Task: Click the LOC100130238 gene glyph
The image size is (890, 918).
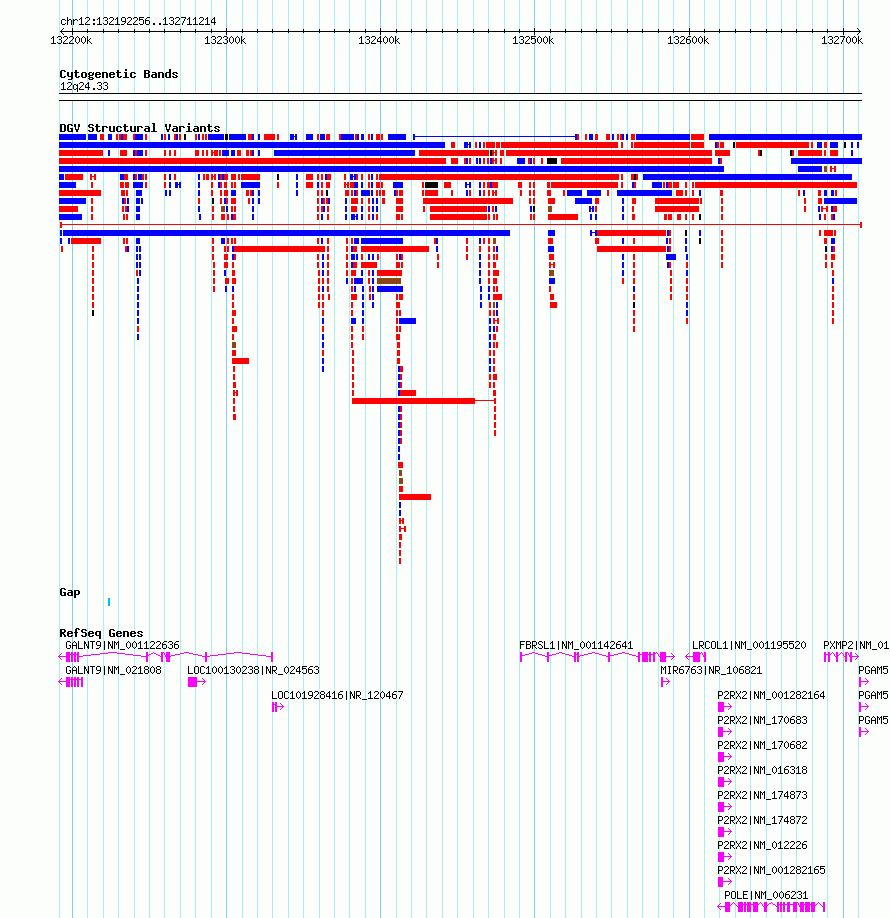Action: 197,682
